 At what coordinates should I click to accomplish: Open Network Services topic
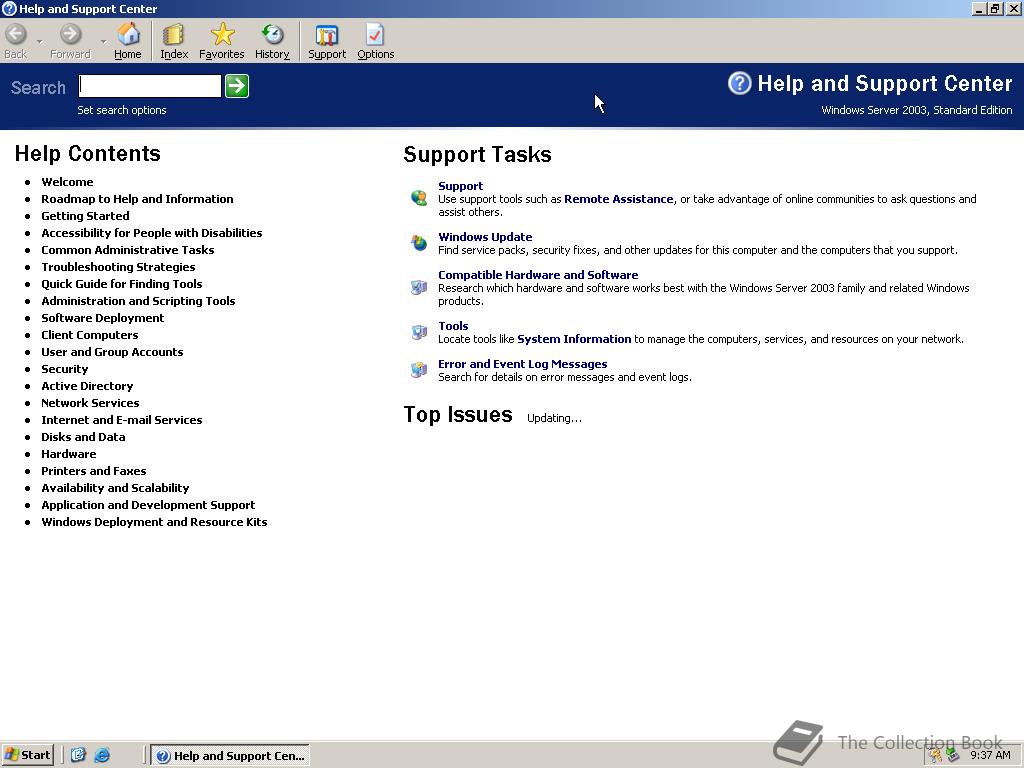(x=90, y=402)
